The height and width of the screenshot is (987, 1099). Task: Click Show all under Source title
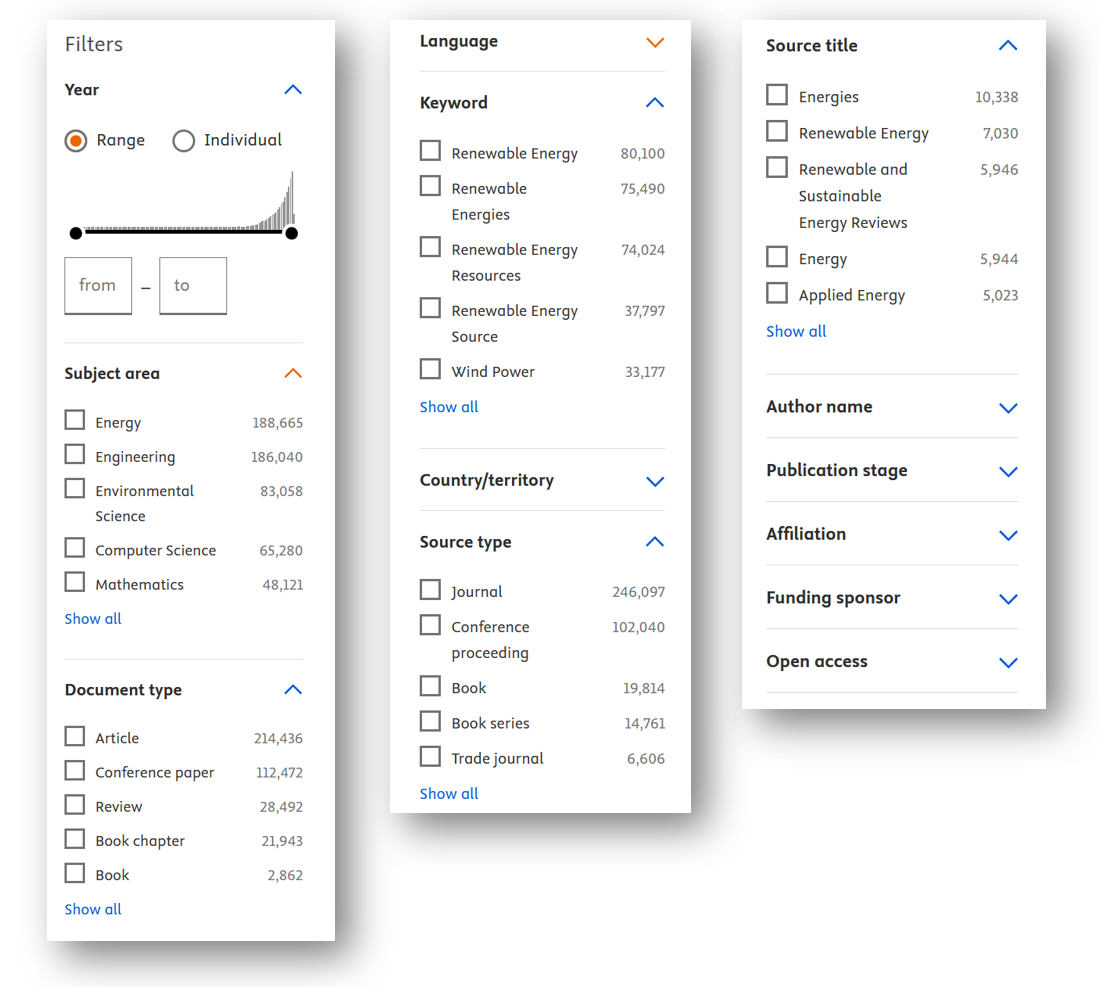796,331
